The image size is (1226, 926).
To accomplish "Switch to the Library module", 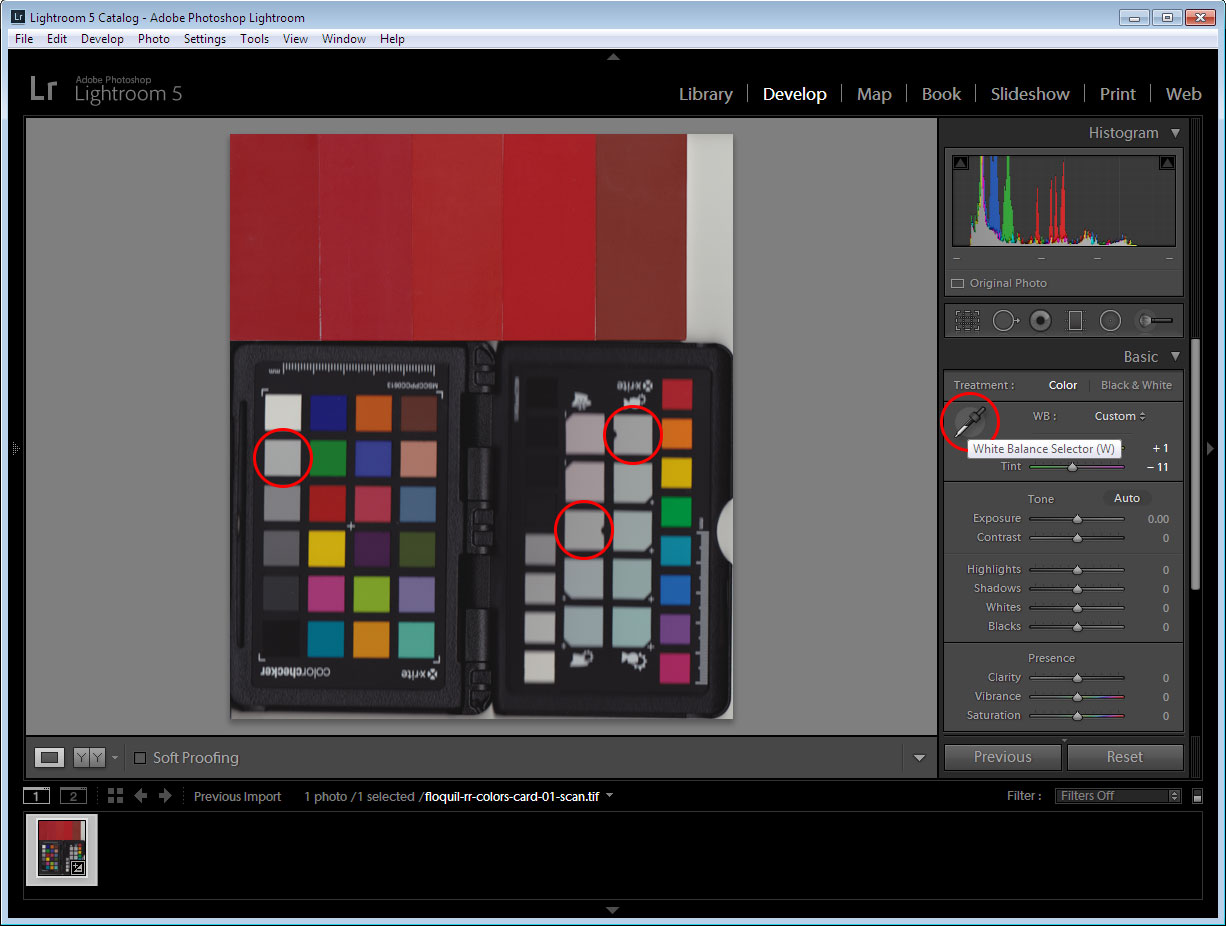I will click(706, 94).
